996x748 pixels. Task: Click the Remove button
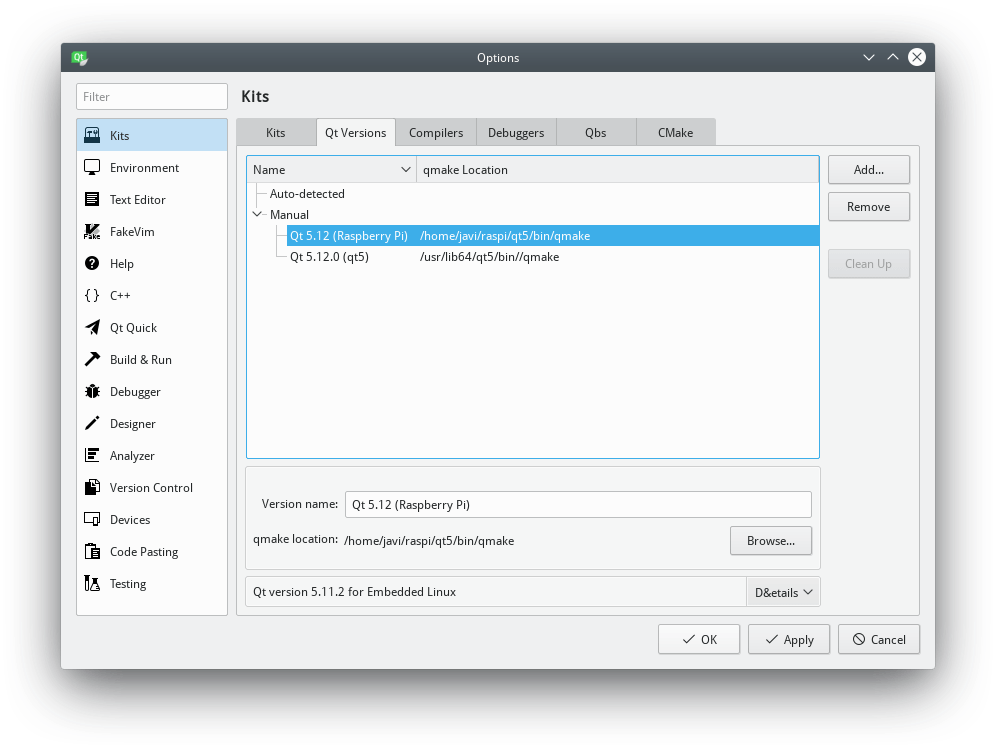[868, 206]
